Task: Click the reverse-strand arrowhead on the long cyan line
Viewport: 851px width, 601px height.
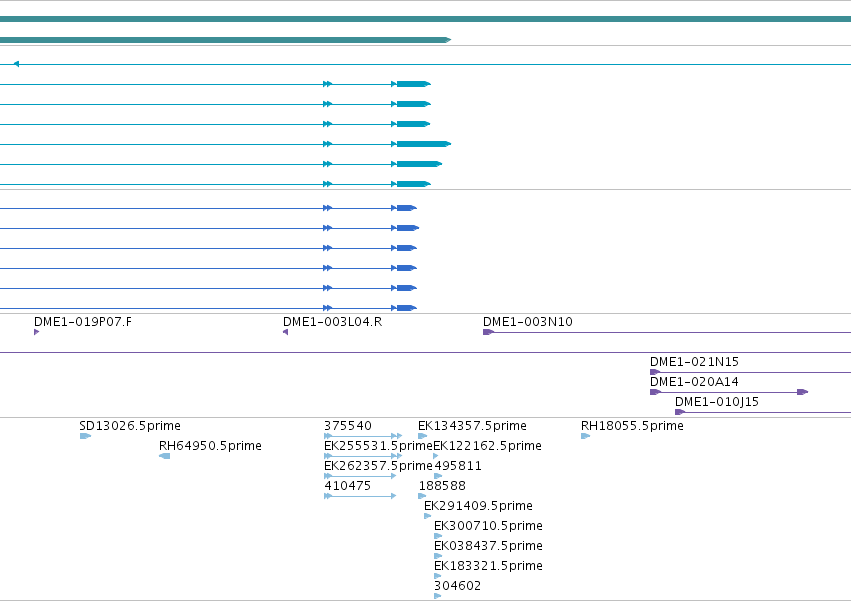Action: pyautogui.click(x=16, y=64)
